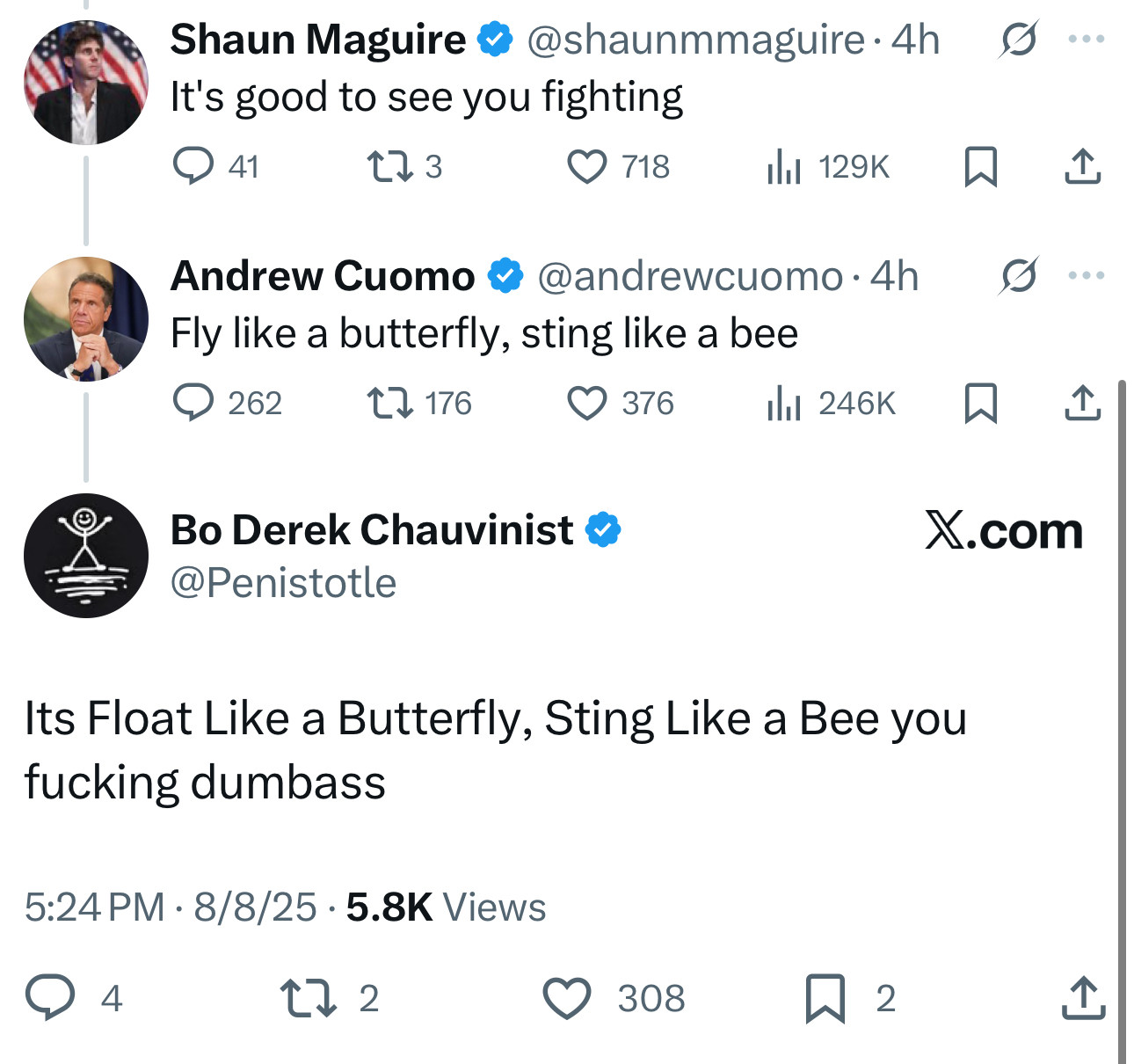Open more options on Shaun Maguire's tweet

(1087, 39)
